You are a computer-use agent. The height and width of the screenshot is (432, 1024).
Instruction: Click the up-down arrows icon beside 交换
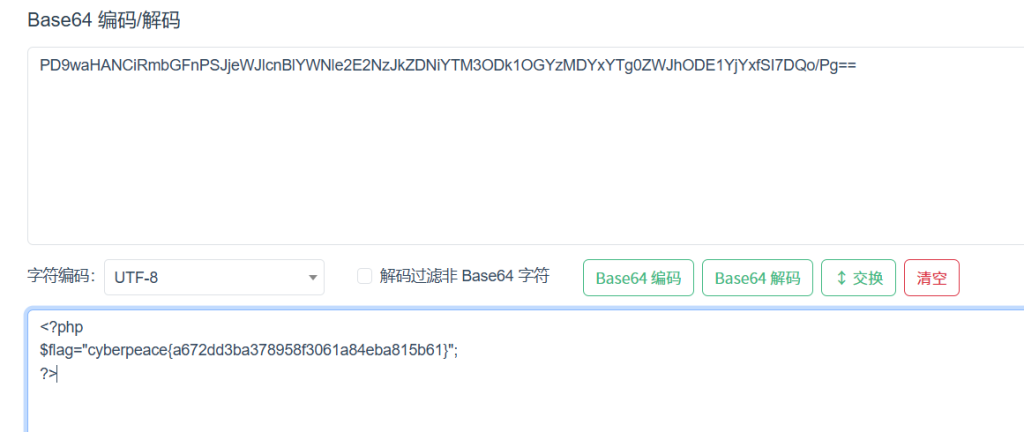pos(841,278)
